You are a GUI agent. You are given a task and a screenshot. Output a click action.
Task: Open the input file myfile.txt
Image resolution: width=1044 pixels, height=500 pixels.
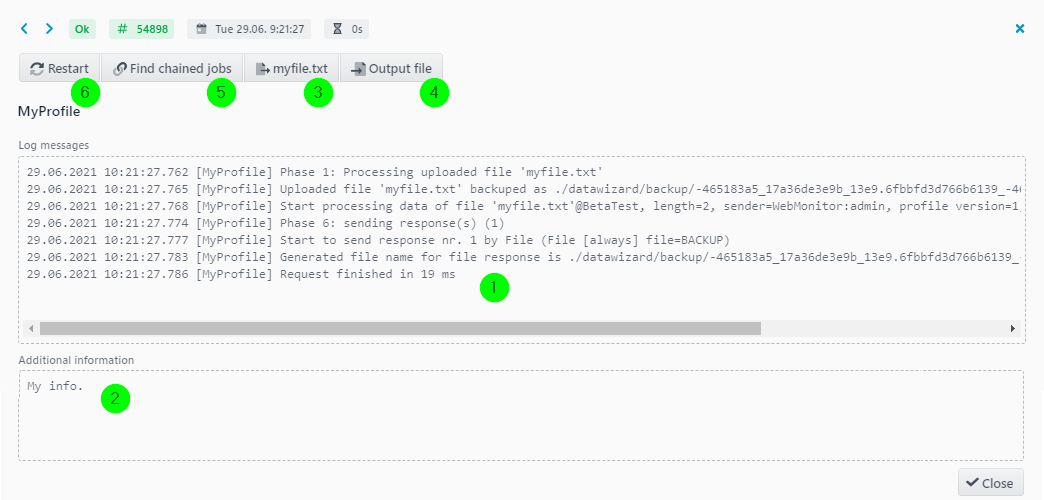click(x=291, y=68)
